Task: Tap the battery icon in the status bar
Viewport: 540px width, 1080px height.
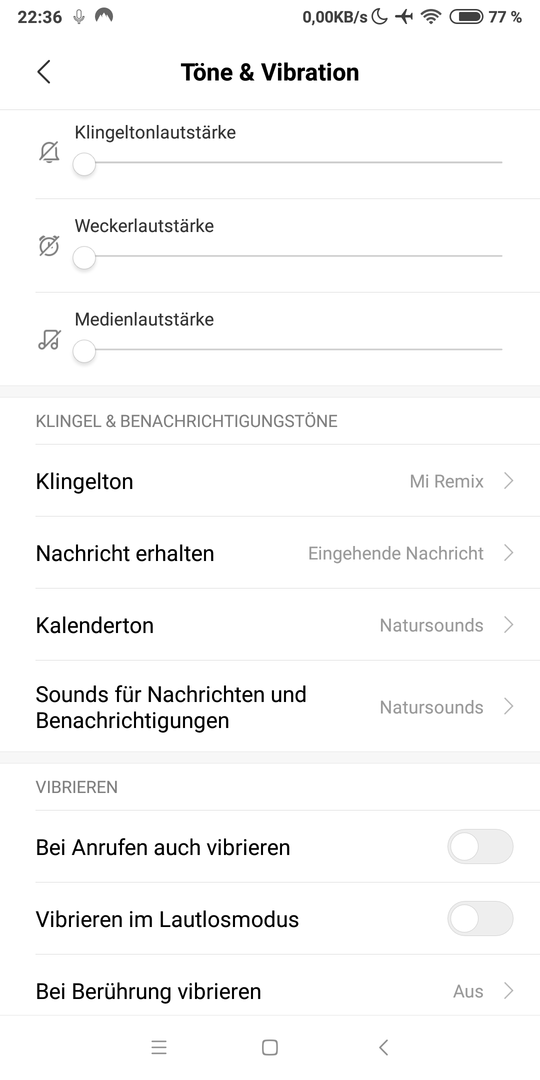Action: (466, 17)
